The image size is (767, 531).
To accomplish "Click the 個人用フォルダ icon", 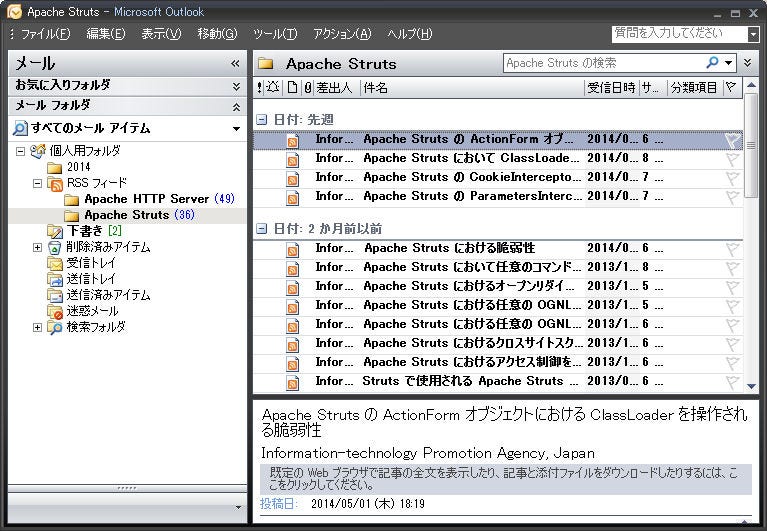I will [x=38, y=151].
